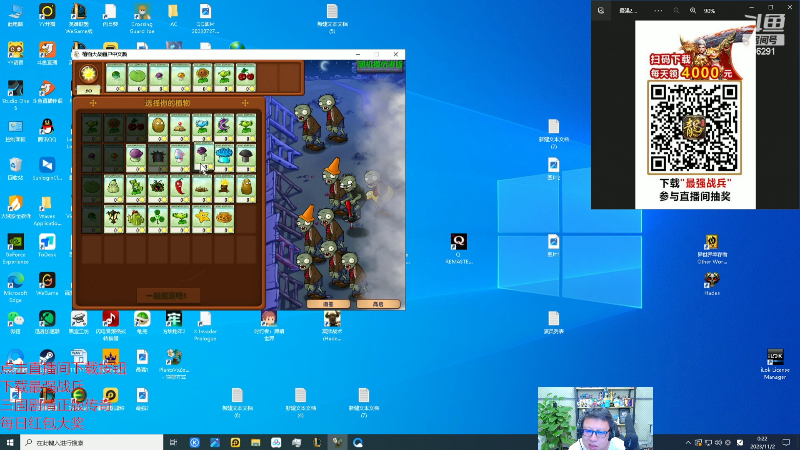Image resolution: width=800 pixels, height=450 pixels.
Task: Open the iLok License Manager shortcut
Action: coord(774,364)
